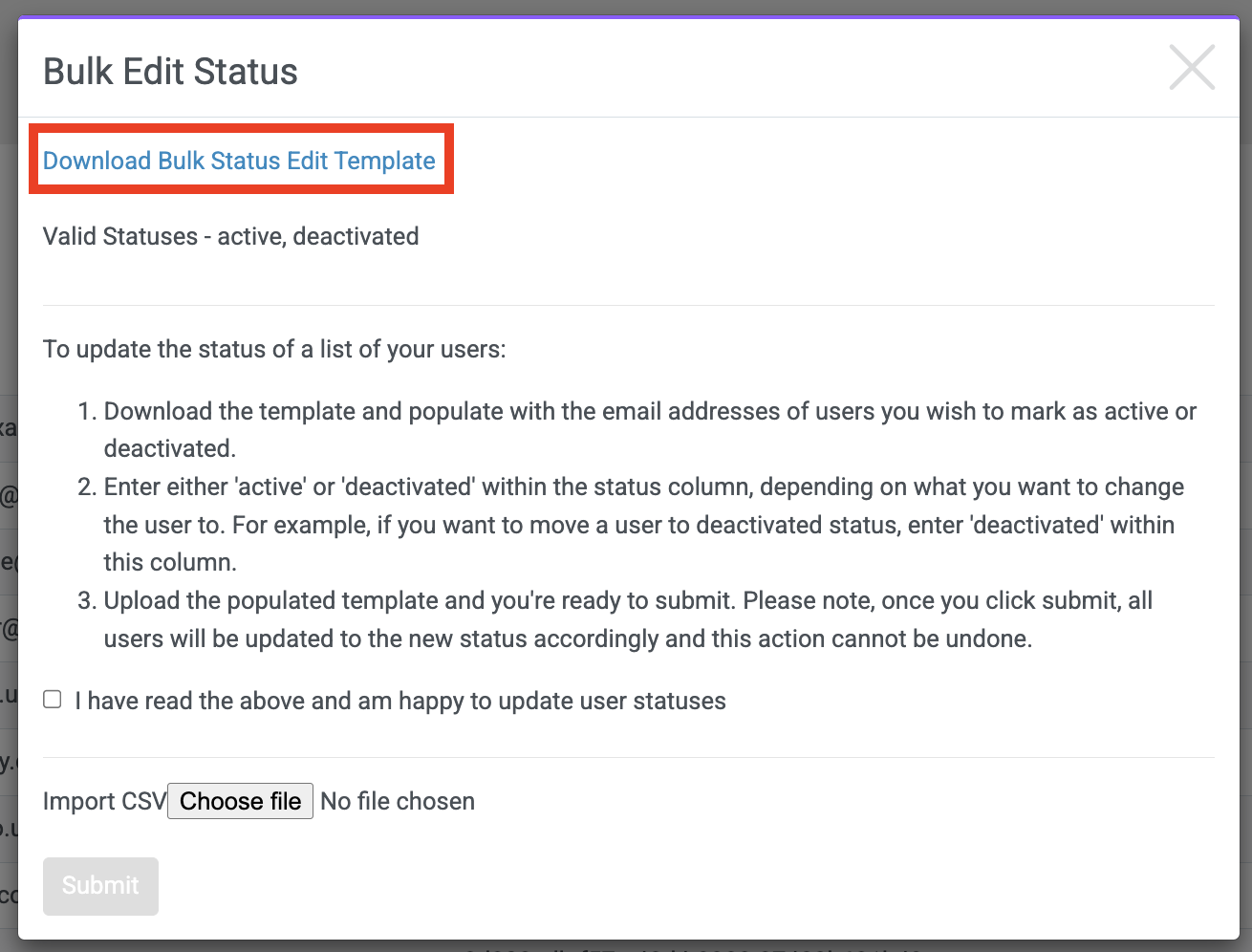1252x952 pixels.
Task: Click the Import CSV label
Action: [x=105, y=801]
